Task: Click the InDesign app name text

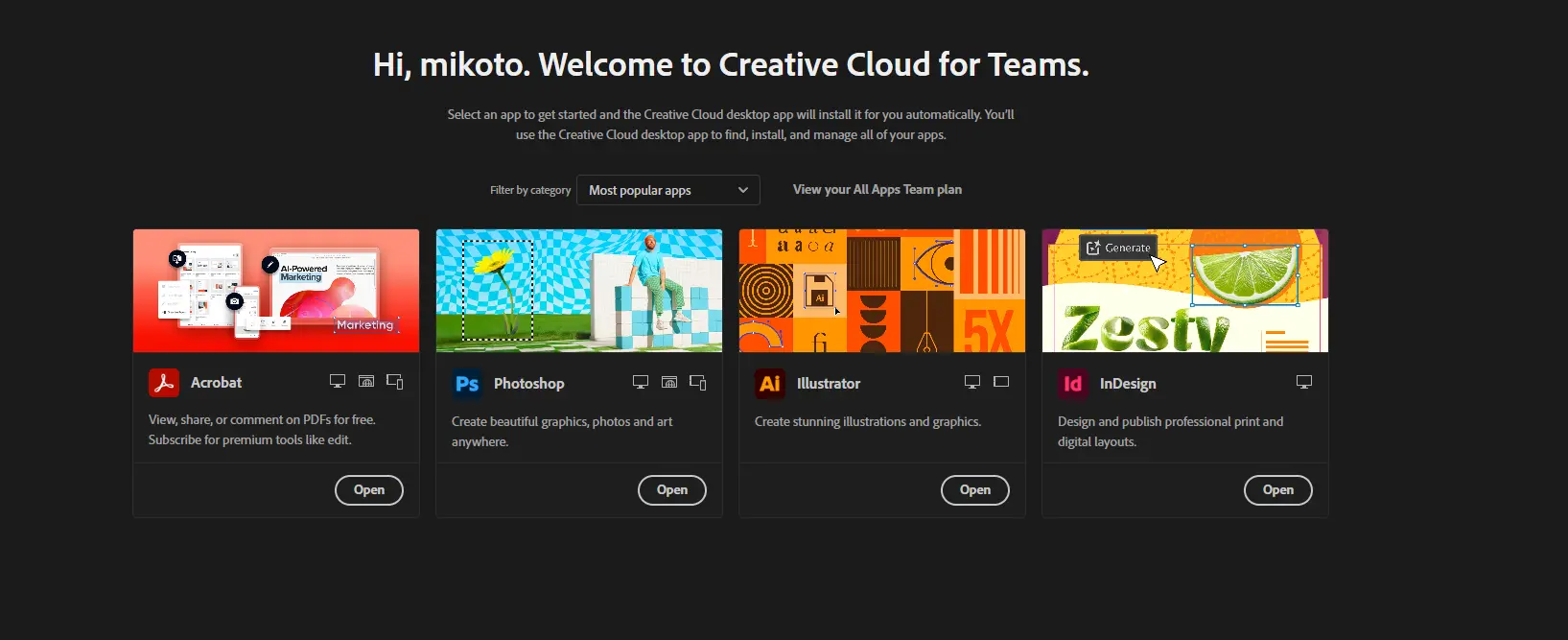Action: pos(1128,383)
